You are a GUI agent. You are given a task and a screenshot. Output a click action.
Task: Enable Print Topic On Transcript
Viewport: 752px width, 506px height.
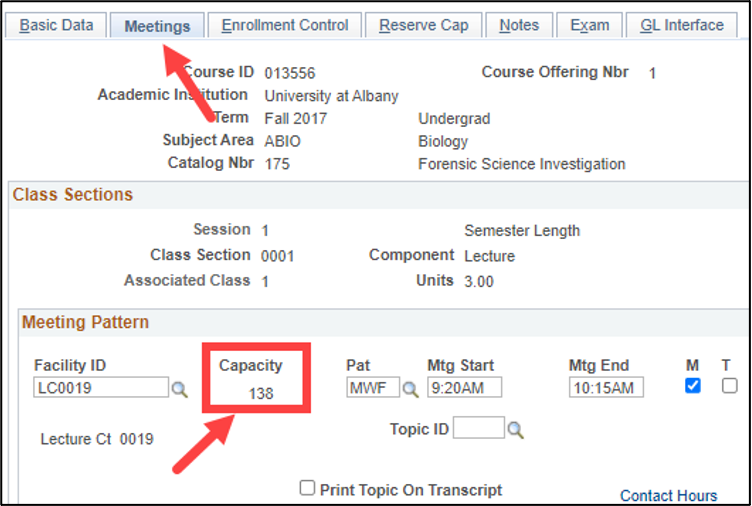click(308, 488)
